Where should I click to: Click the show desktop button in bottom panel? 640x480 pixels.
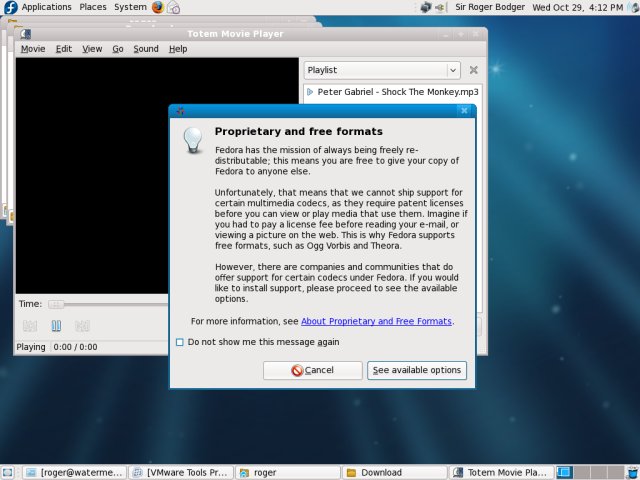pyautogui.click(x=8, y=472)
